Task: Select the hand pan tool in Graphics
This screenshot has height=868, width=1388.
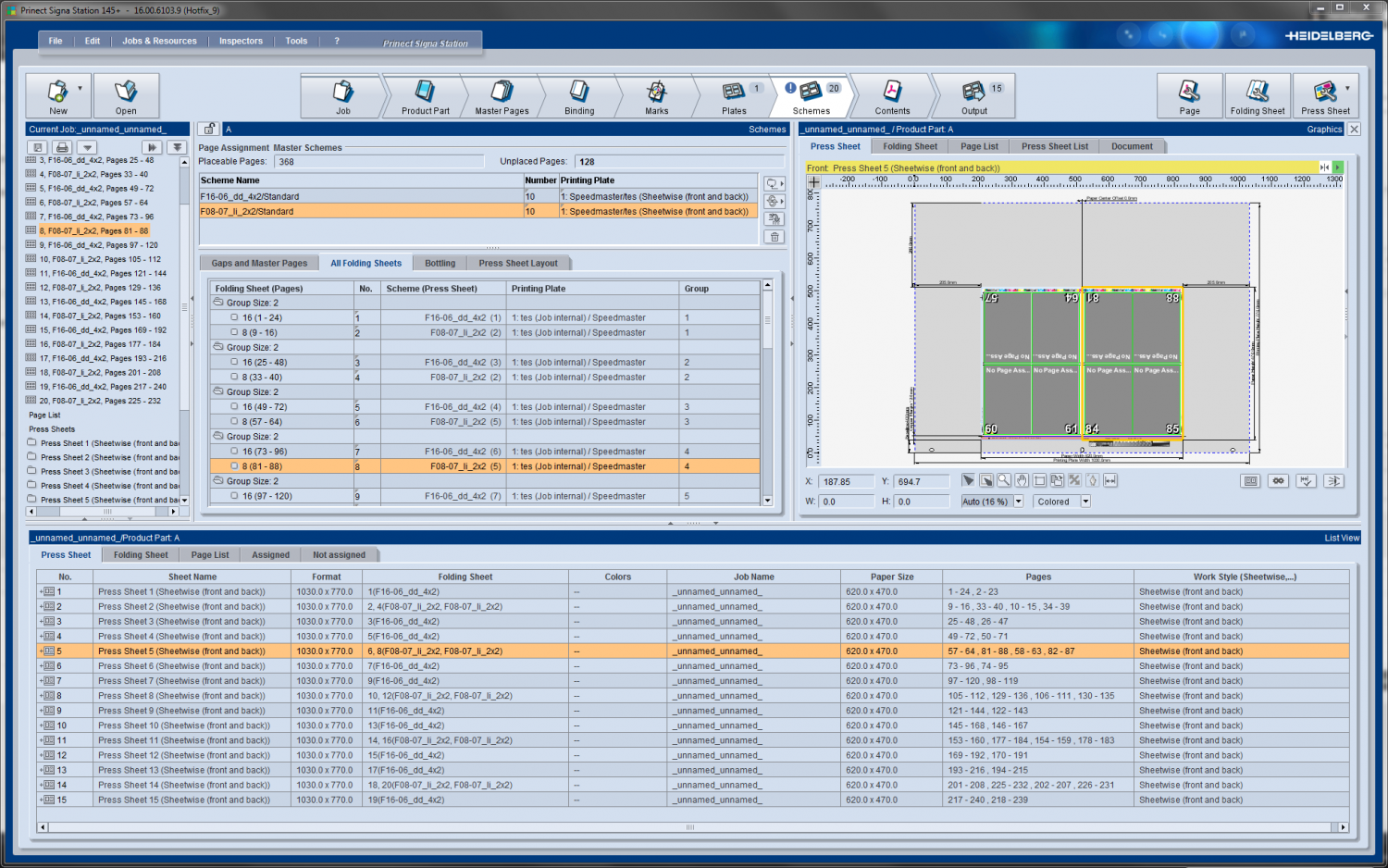Action: (1022, 480)
